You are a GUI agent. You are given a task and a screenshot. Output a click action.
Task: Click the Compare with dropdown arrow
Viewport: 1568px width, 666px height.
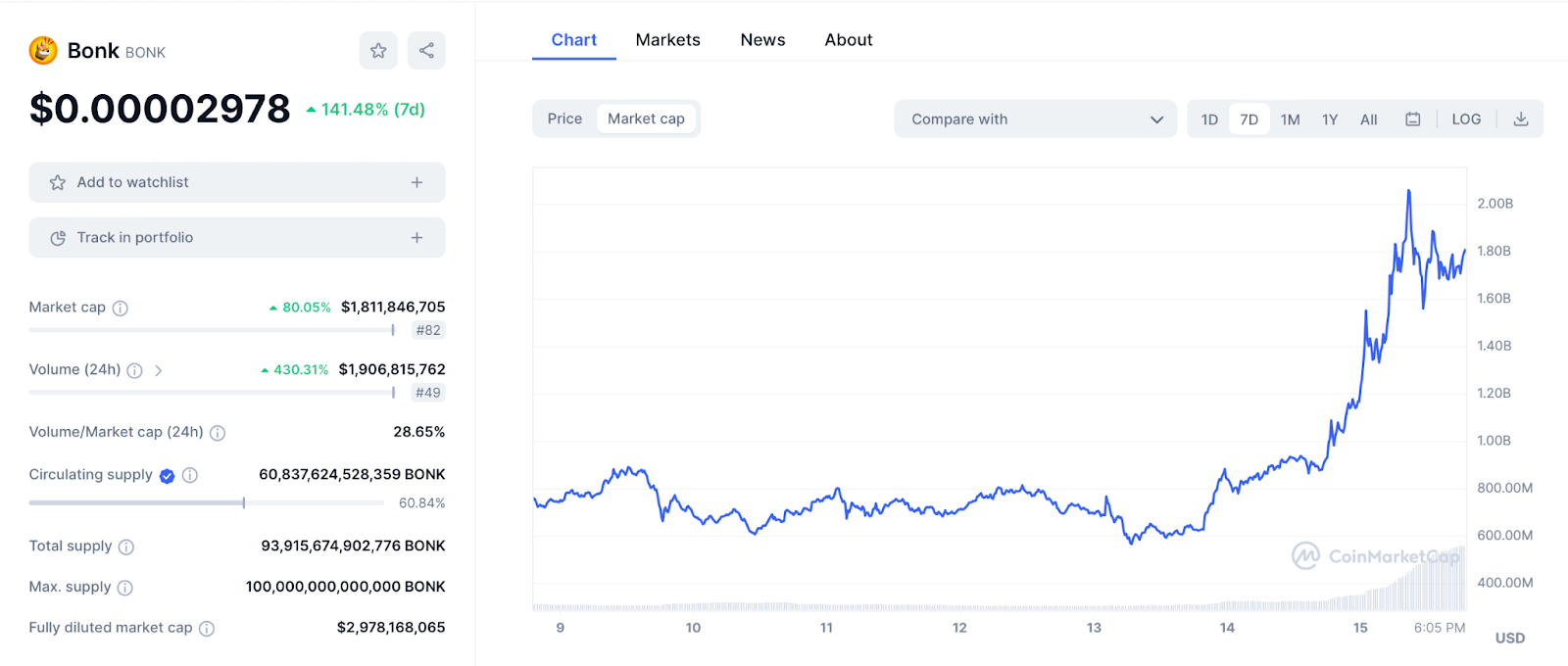pos(1156,119)
